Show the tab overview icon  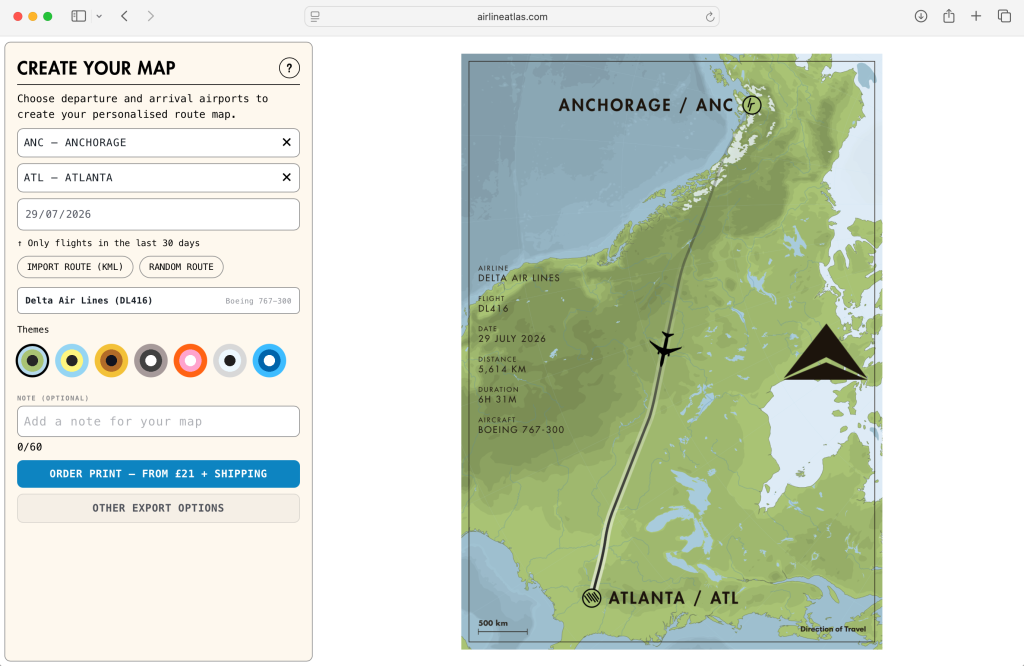[x=1004, y=16]
